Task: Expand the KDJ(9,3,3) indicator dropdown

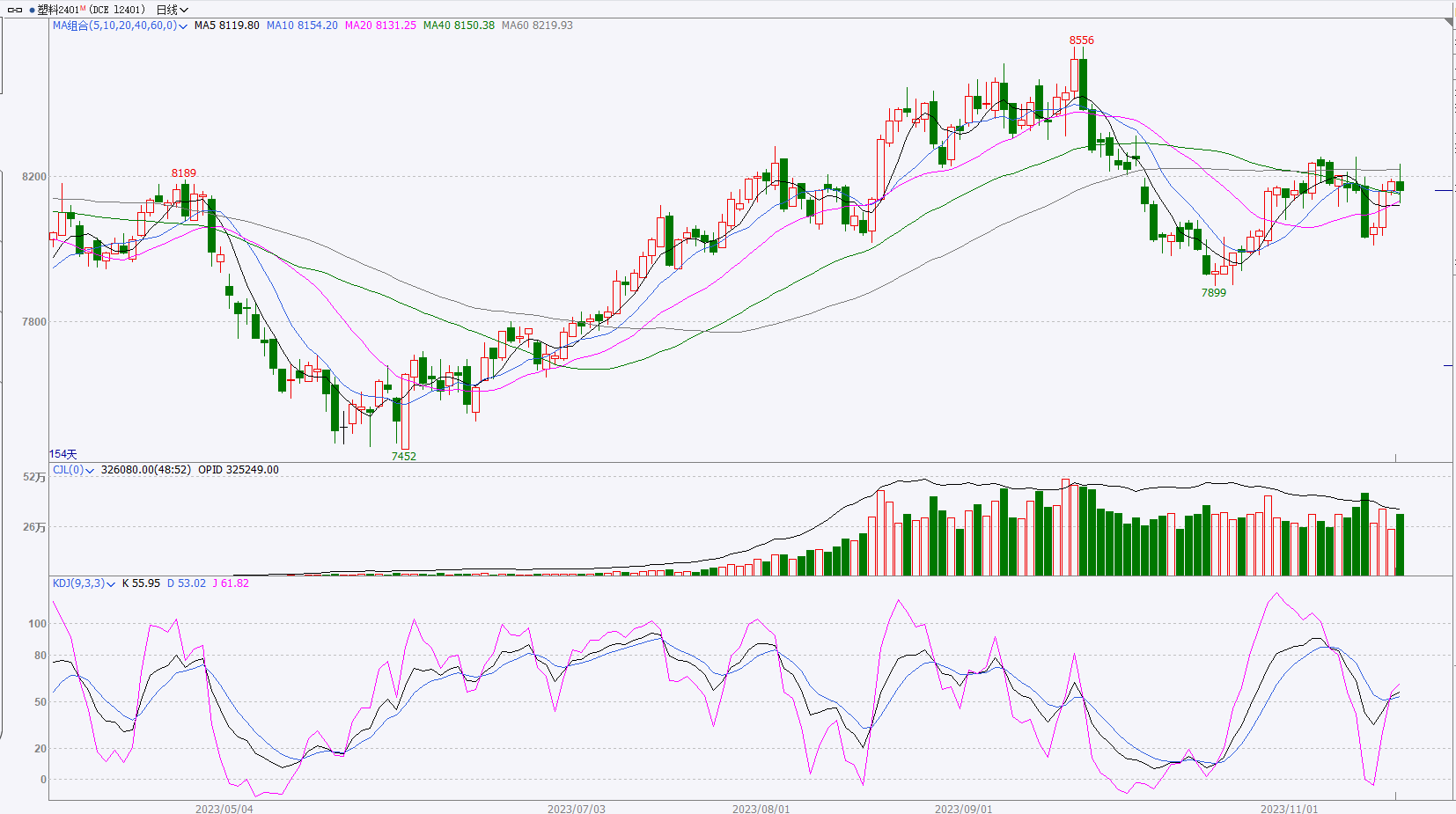Action: point(111,584)
